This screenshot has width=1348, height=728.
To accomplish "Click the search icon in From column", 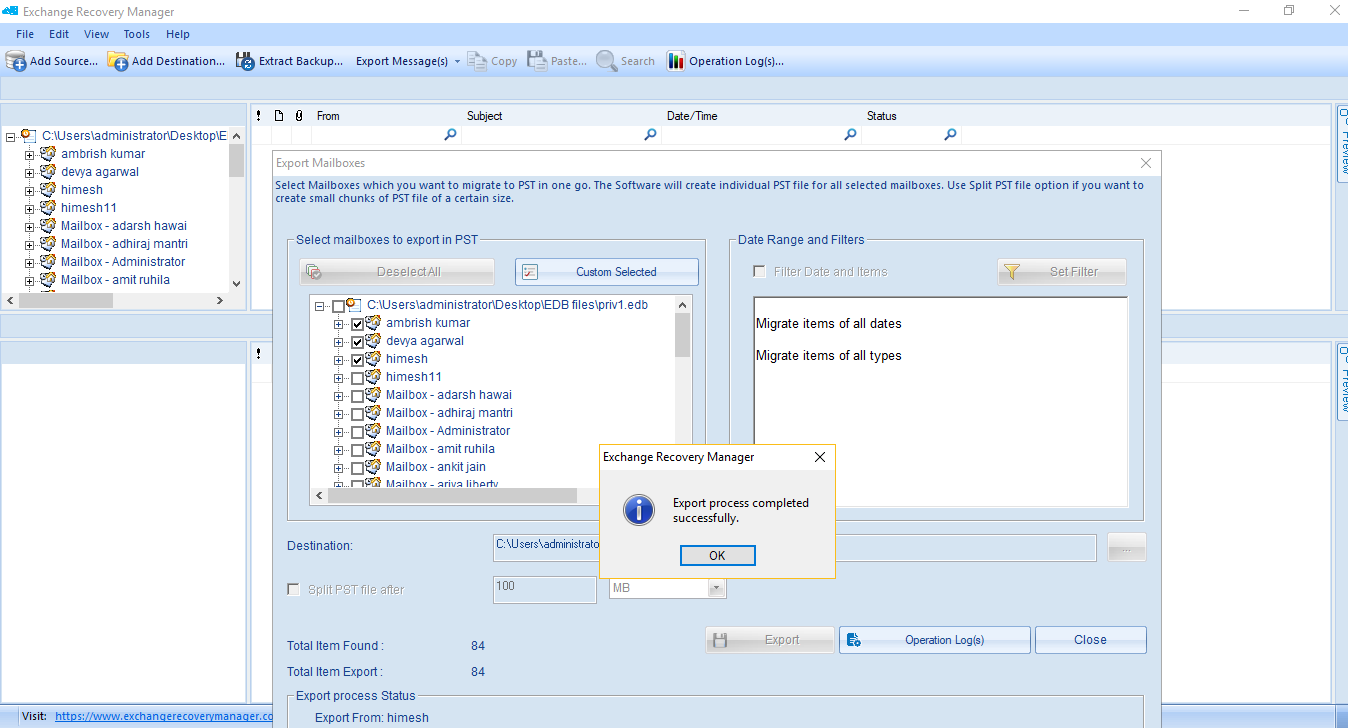I will click(450, 135).
